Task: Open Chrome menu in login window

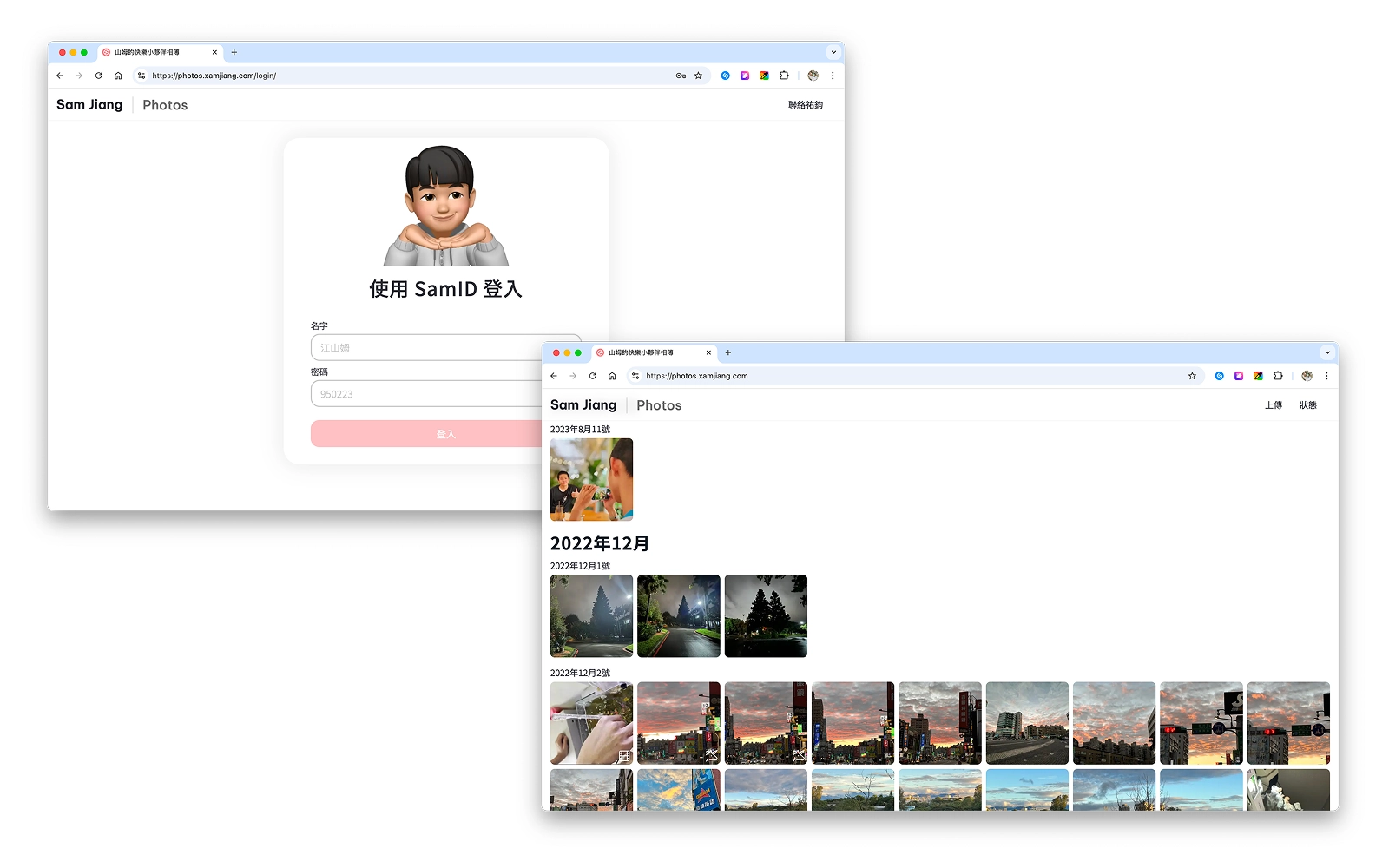Action: point(833,76)
